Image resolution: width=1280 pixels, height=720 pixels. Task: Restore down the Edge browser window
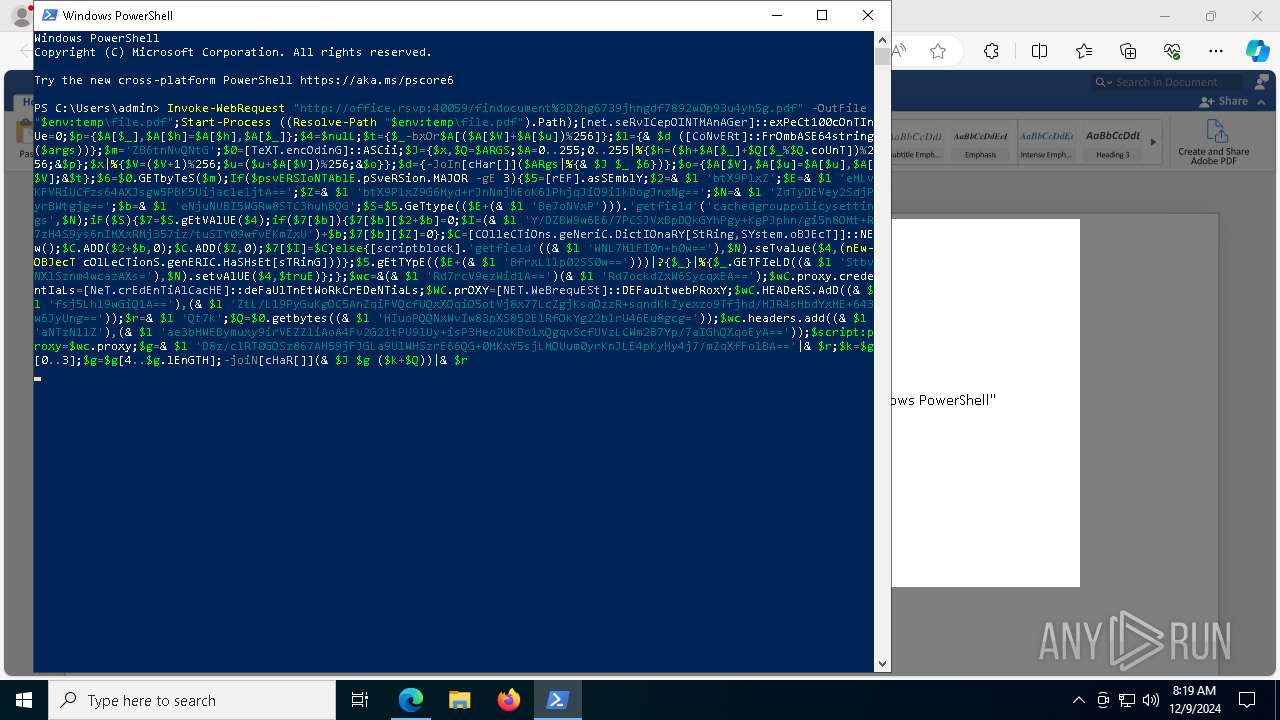click(x=1211, y=16)
